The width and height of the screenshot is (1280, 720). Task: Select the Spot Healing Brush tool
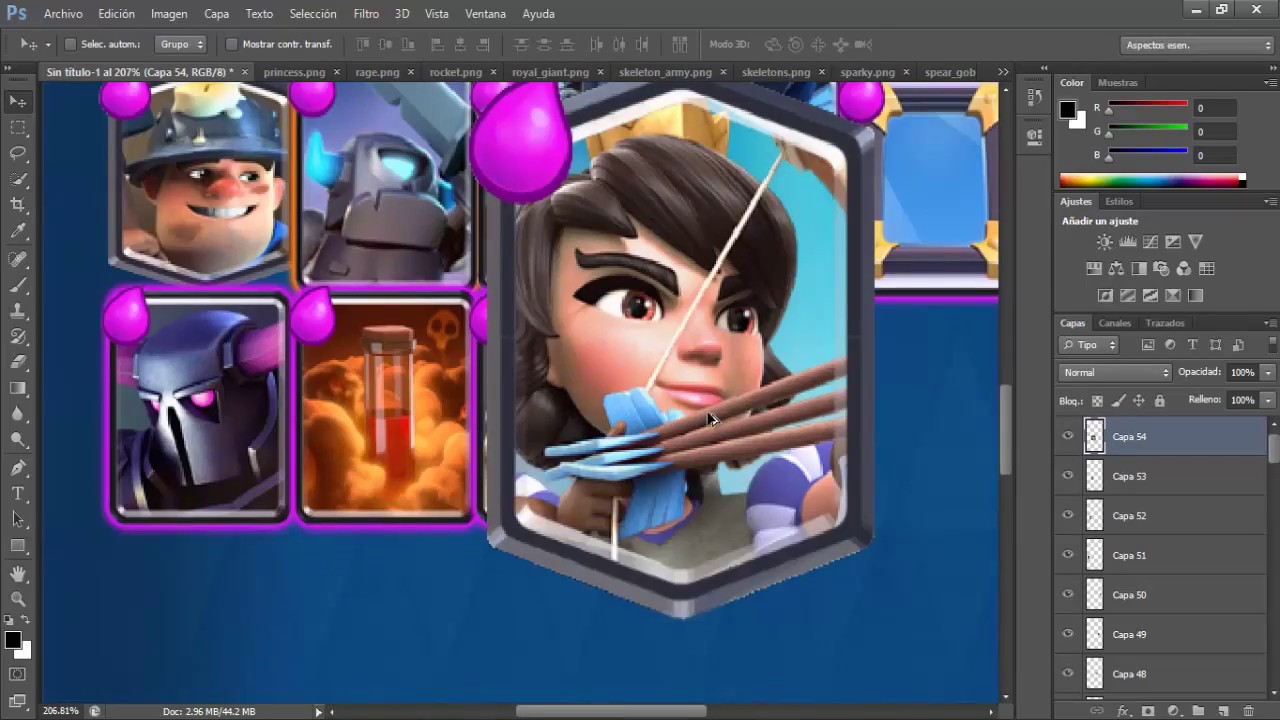click(18, 258)
